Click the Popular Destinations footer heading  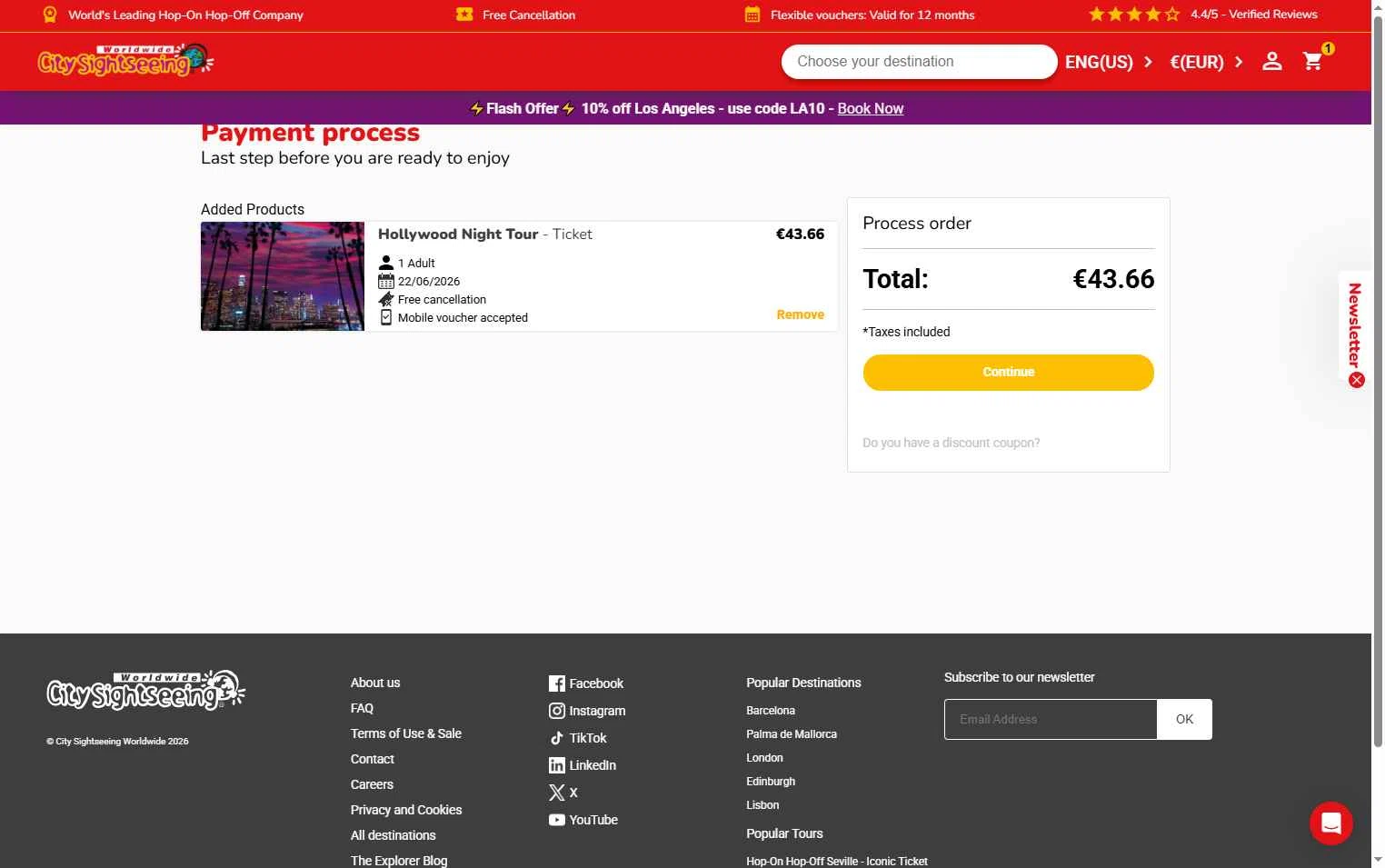tap(803, 683)
